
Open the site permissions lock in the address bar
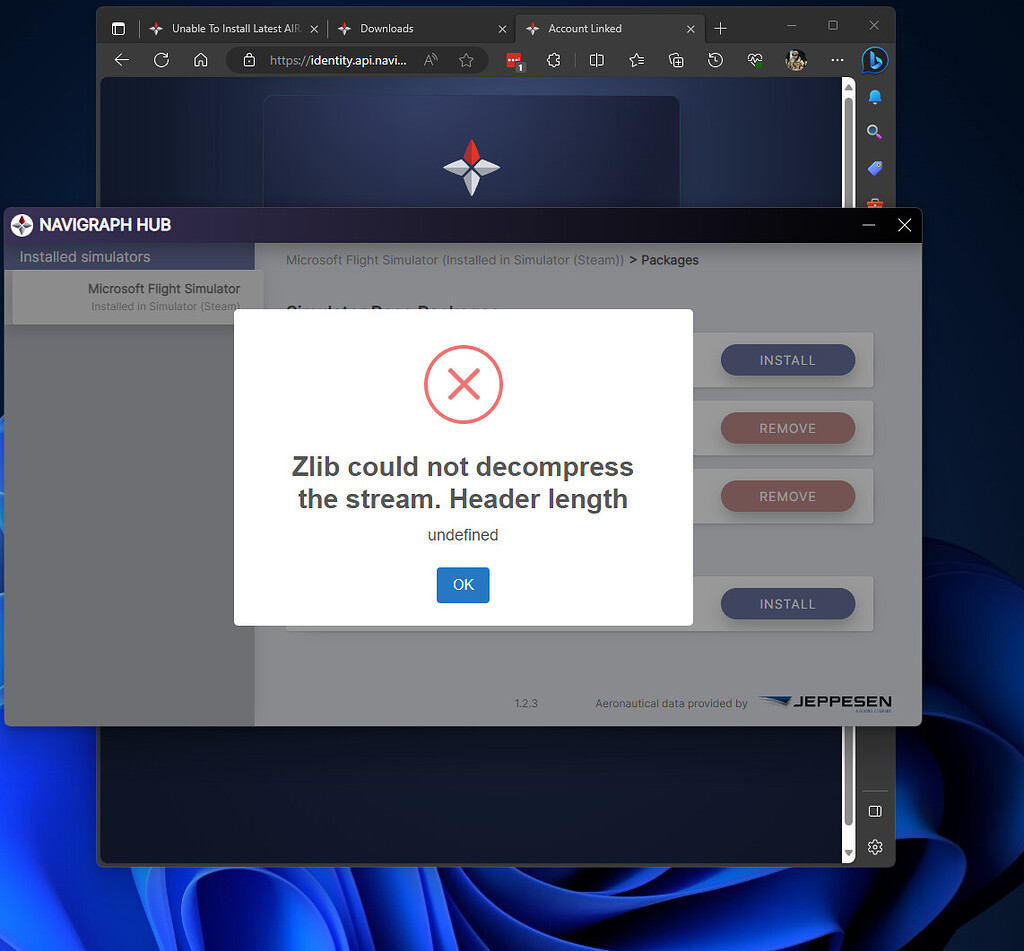coord(248,60)
